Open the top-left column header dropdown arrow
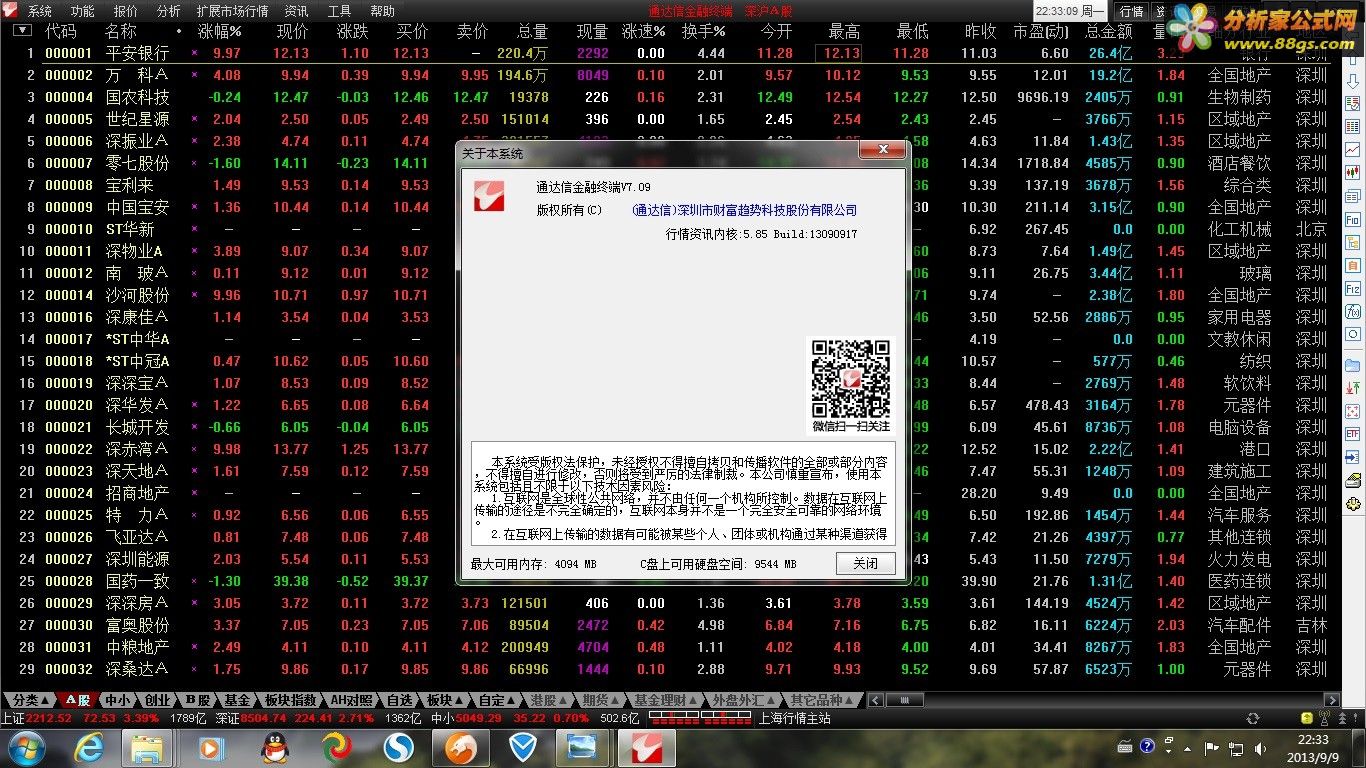The width and height of the screenshot is (1366, 768). click(x=22, y=30)
